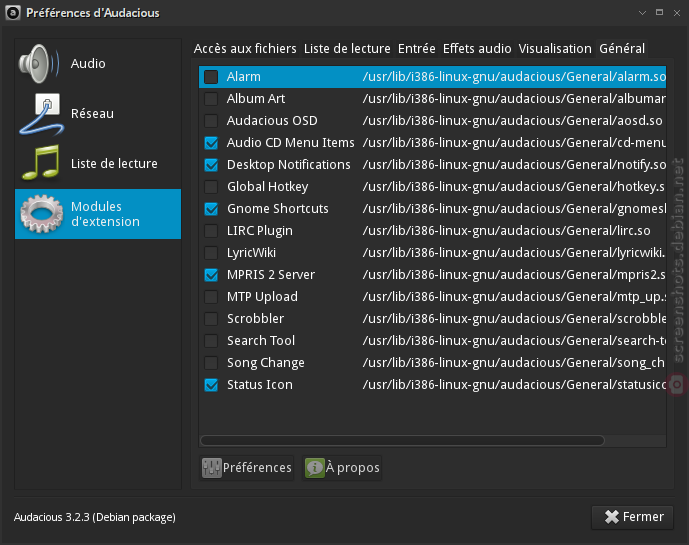
Task: Select the MTP Upload row name
Action: 262,297
